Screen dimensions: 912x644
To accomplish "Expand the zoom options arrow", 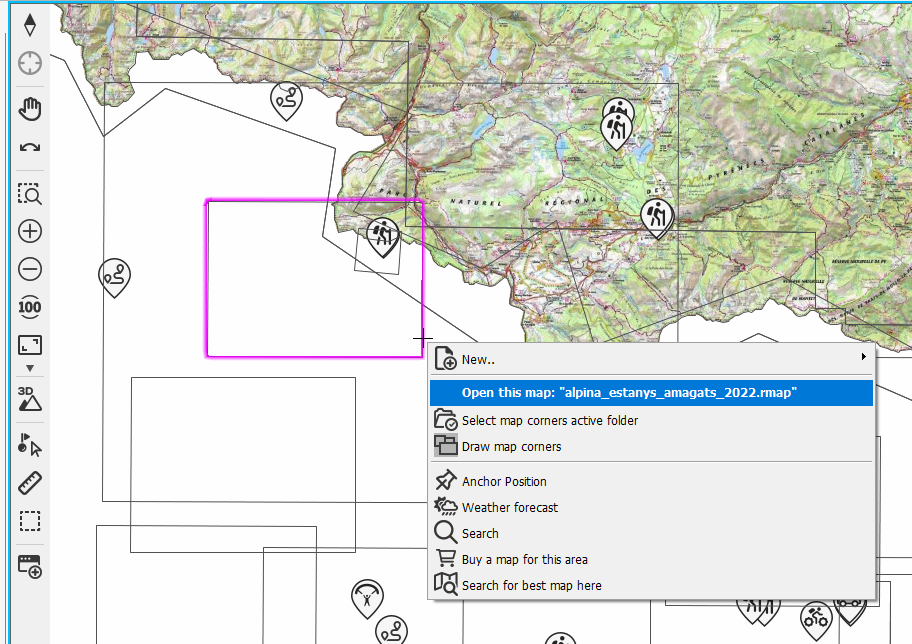I will coord(29,367).
